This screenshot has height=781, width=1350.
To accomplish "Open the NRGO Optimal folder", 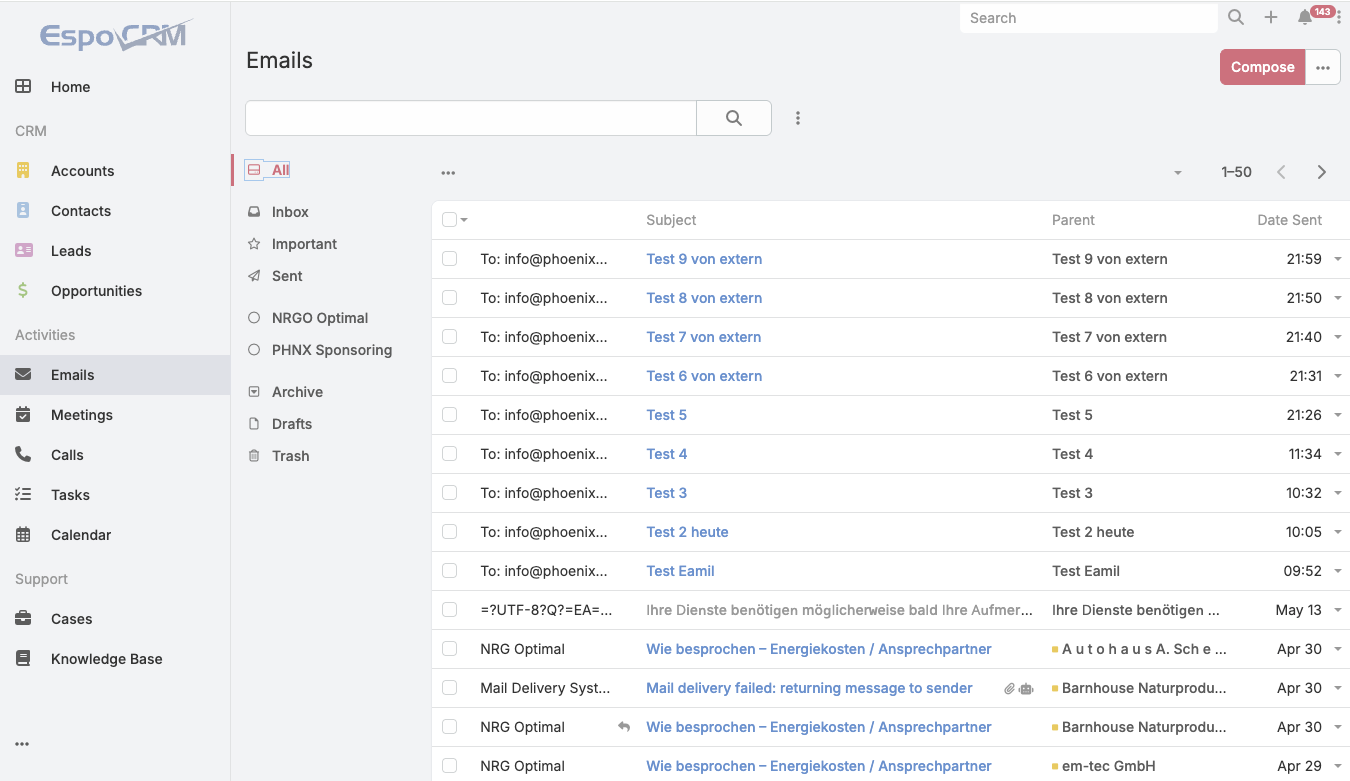I will (319, 318).
